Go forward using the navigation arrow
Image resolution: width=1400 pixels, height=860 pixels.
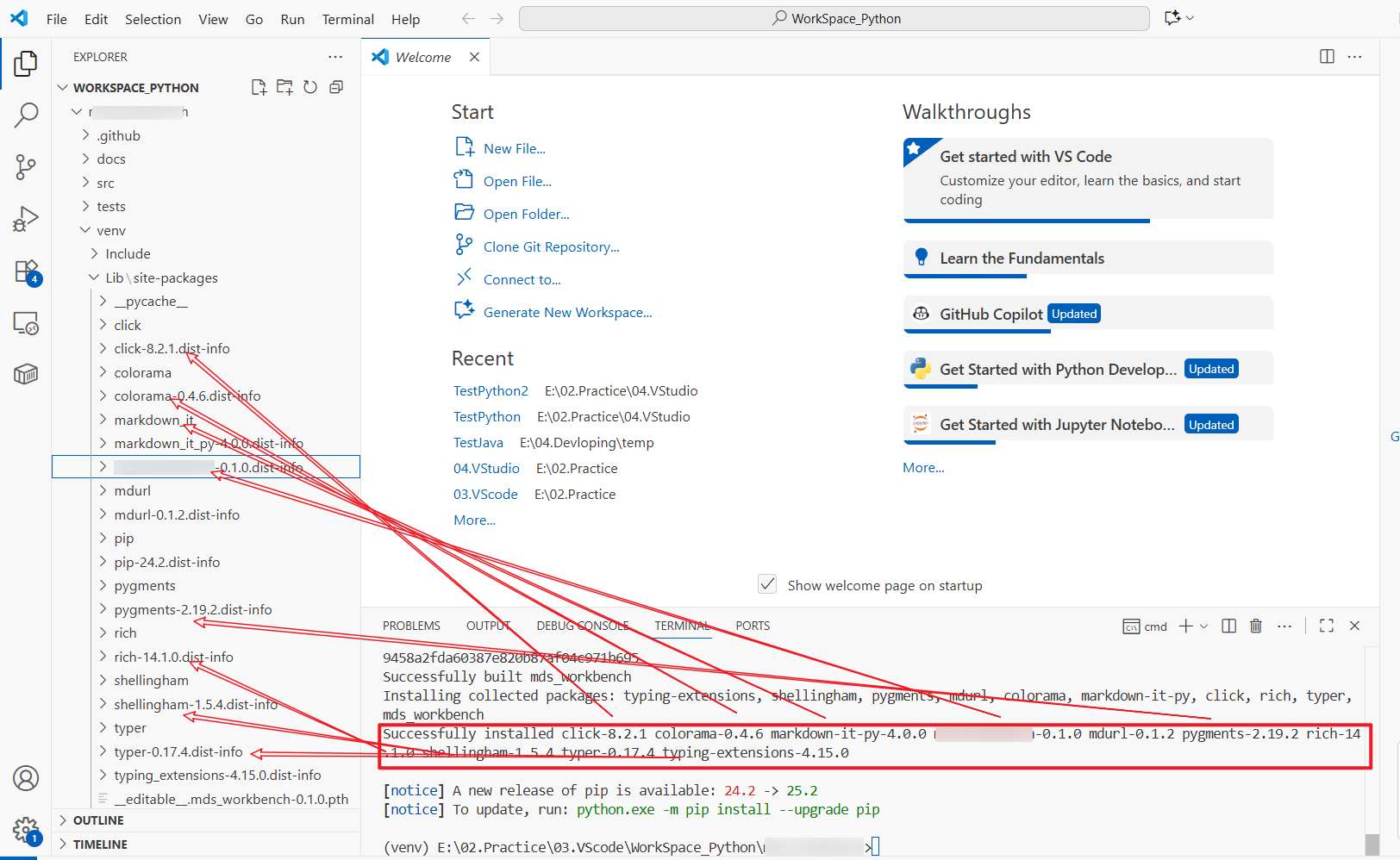(x=497, y=19)
